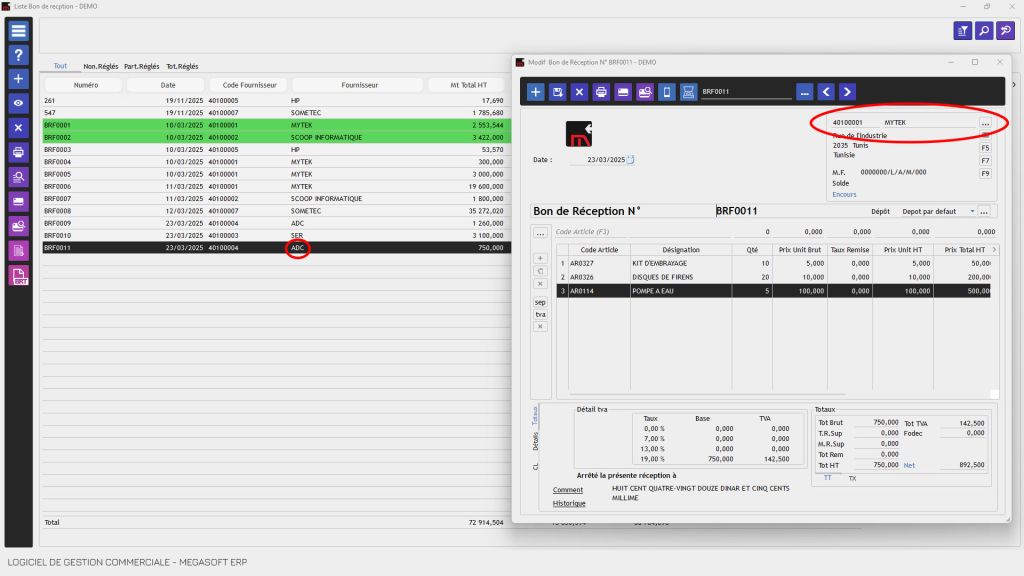Open the Depot par defaut dropdown
Screen dimensions: 1024x576
(938, 212)
